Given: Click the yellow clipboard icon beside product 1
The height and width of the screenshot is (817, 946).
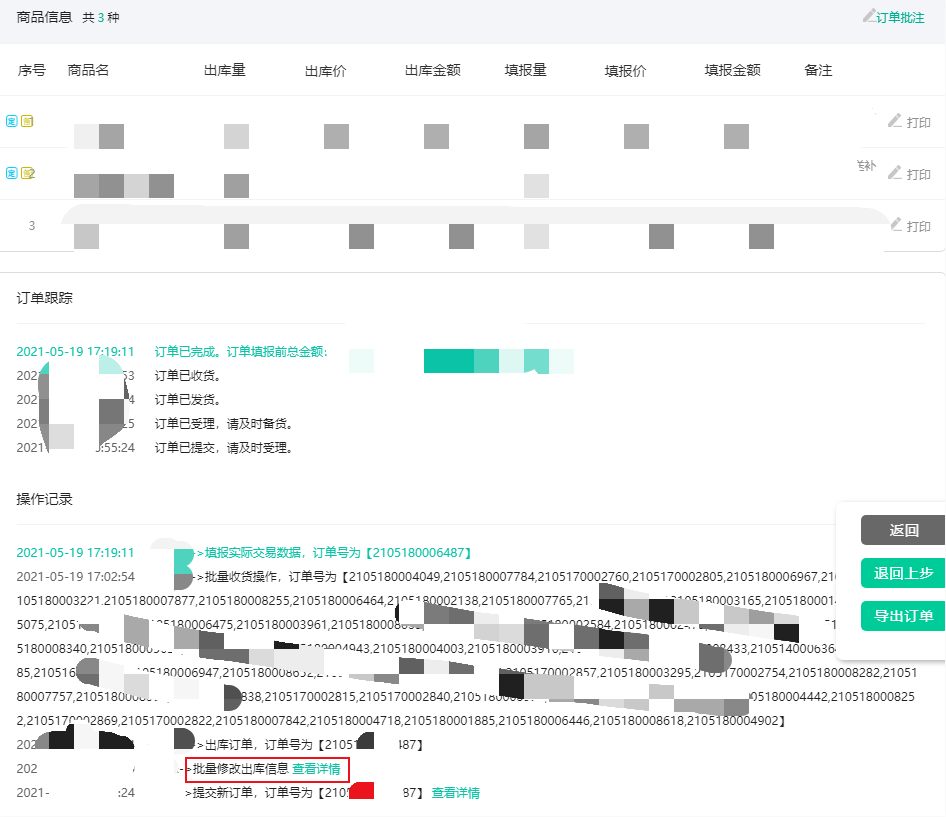Looking at the screenshot, I should tap(26, 121).
